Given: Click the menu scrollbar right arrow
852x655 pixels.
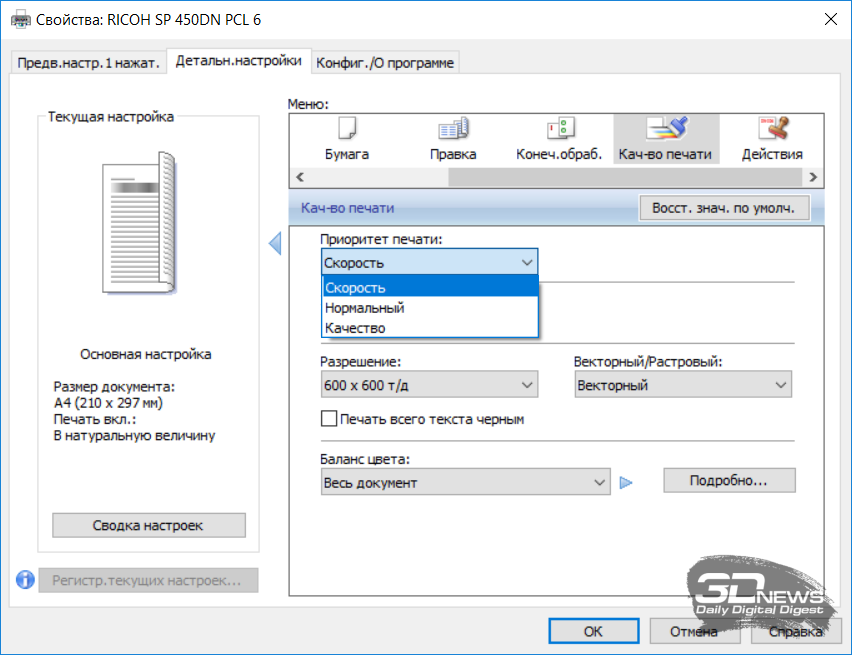Looking at the screenshot, I should coord(813,177).
